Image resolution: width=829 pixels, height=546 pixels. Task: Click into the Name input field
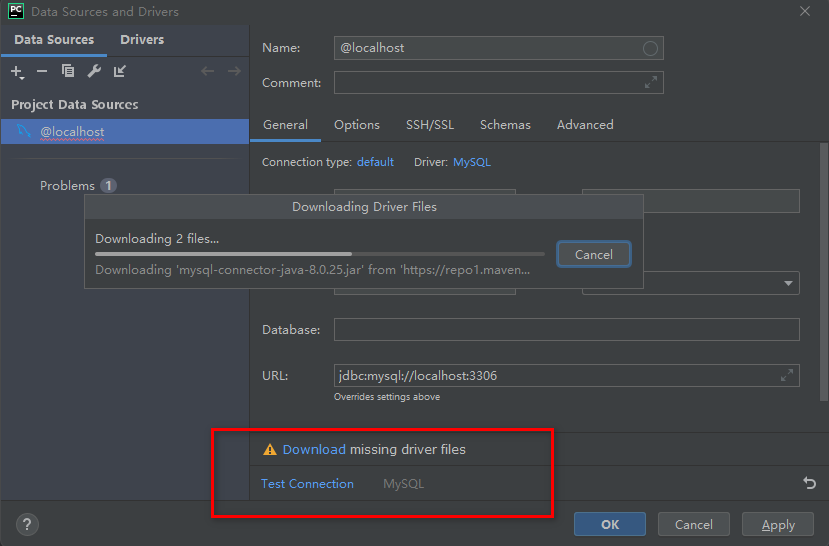499,48
